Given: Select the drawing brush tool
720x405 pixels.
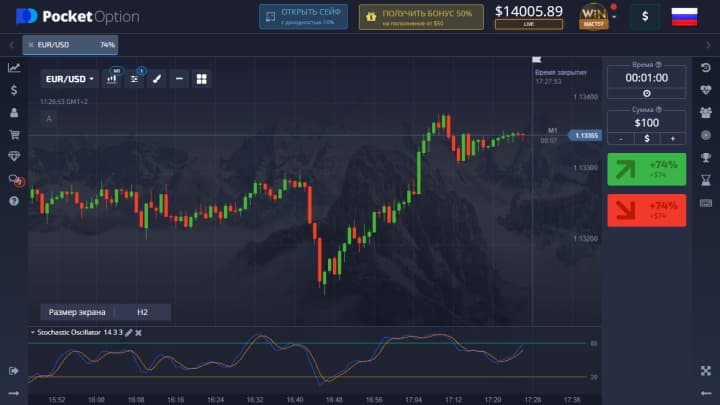Looking at the screenshot, I should pyautogui.click(x=157, y=78).
